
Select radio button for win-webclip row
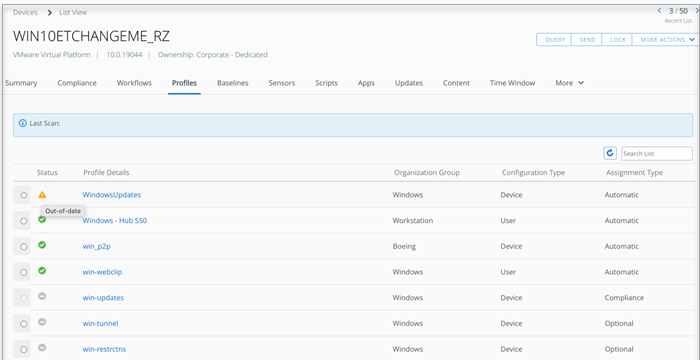click(24, 272)
